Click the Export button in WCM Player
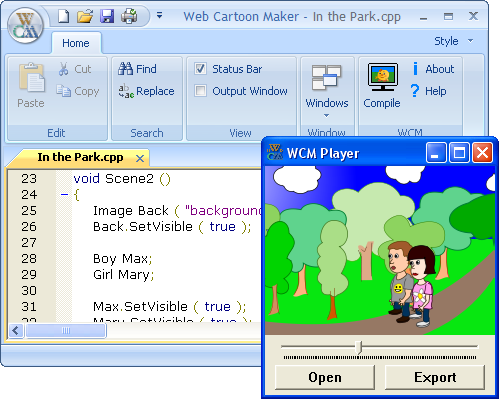This screenshot has width=500, height=400. pos(435,377)
